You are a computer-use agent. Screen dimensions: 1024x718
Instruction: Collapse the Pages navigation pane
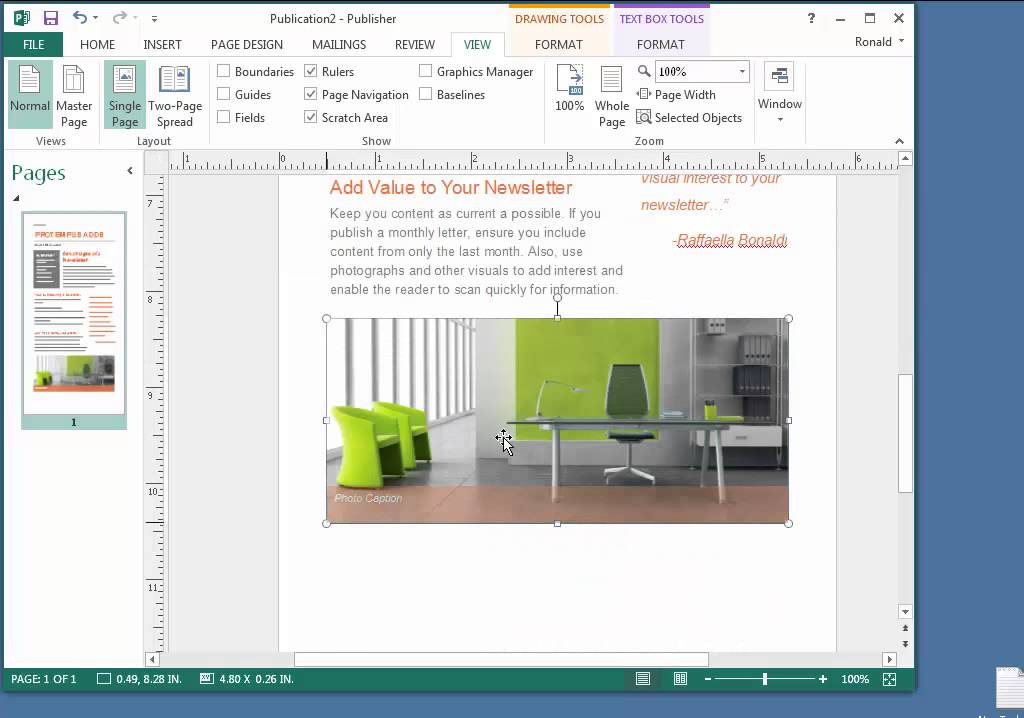click(x=130, y=171)
